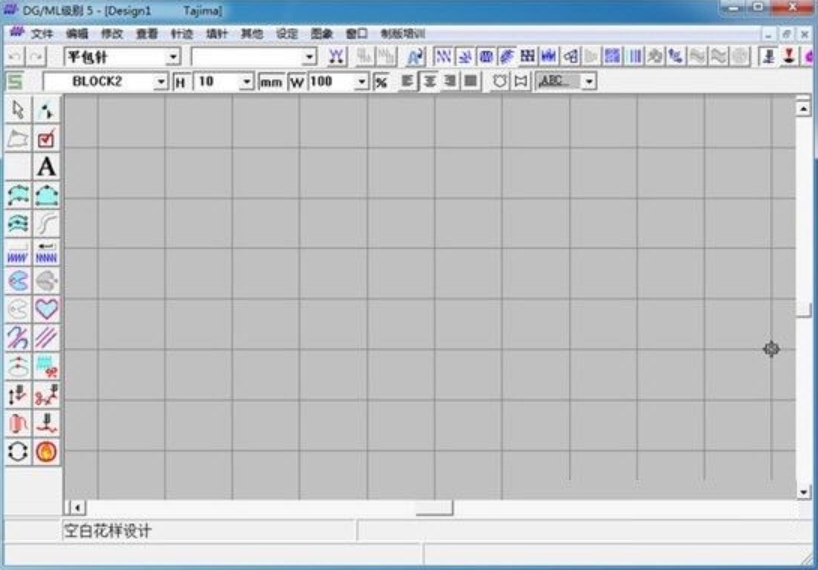Toggle center text alignment
The image size is (818, 570).
click(x=429, y=82)
